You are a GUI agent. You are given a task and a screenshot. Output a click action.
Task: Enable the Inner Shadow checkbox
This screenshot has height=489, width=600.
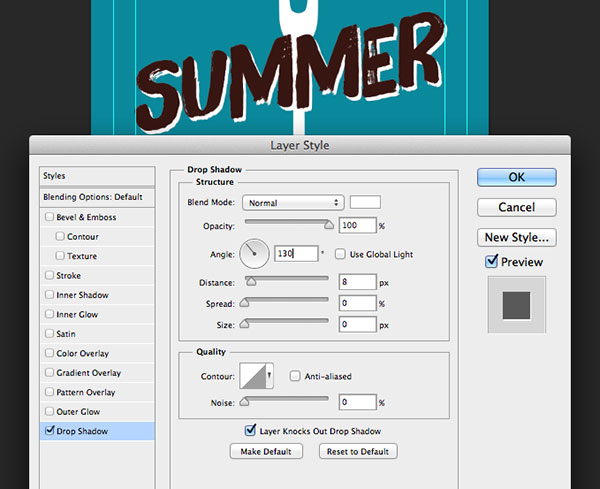point(49,295)
